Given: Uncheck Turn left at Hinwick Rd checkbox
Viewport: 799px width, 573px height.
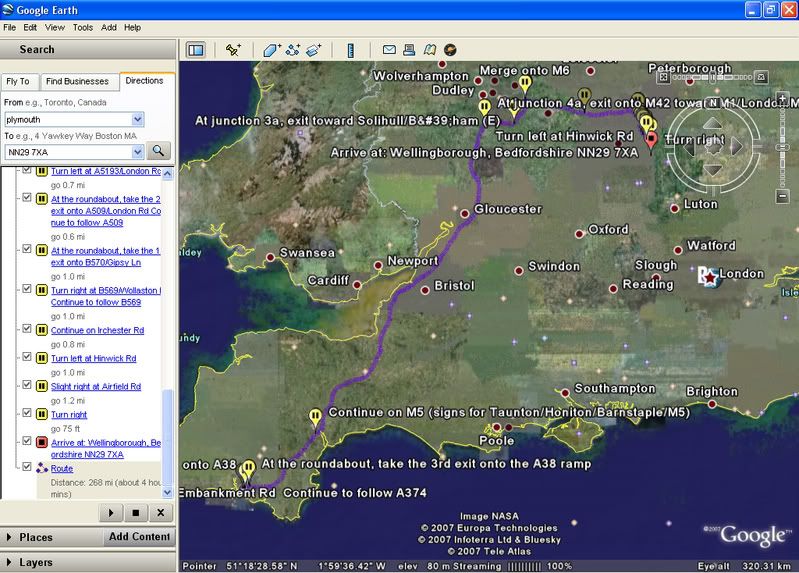Looking at the screenshot, I should pos(26,357).
